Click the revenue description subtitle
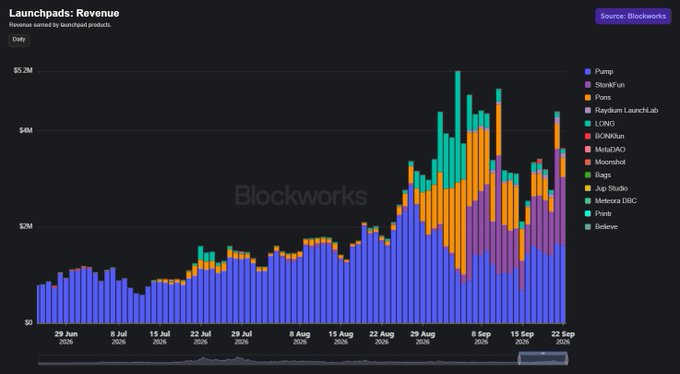The width and height of the screenshot is (680, 374). tap(60, 25)
